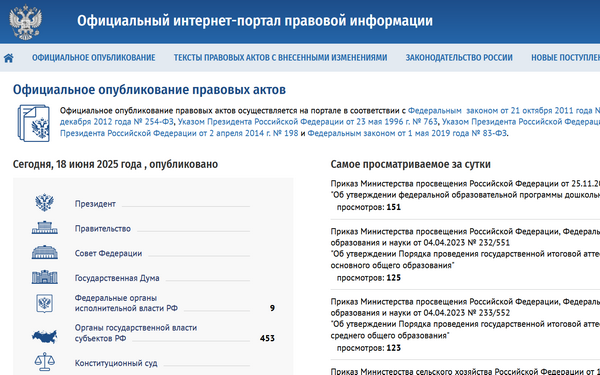Click the documents icon beside intro text
Image resolution: width=600 pixels, height=375 pixels.
tap(33, 123)
